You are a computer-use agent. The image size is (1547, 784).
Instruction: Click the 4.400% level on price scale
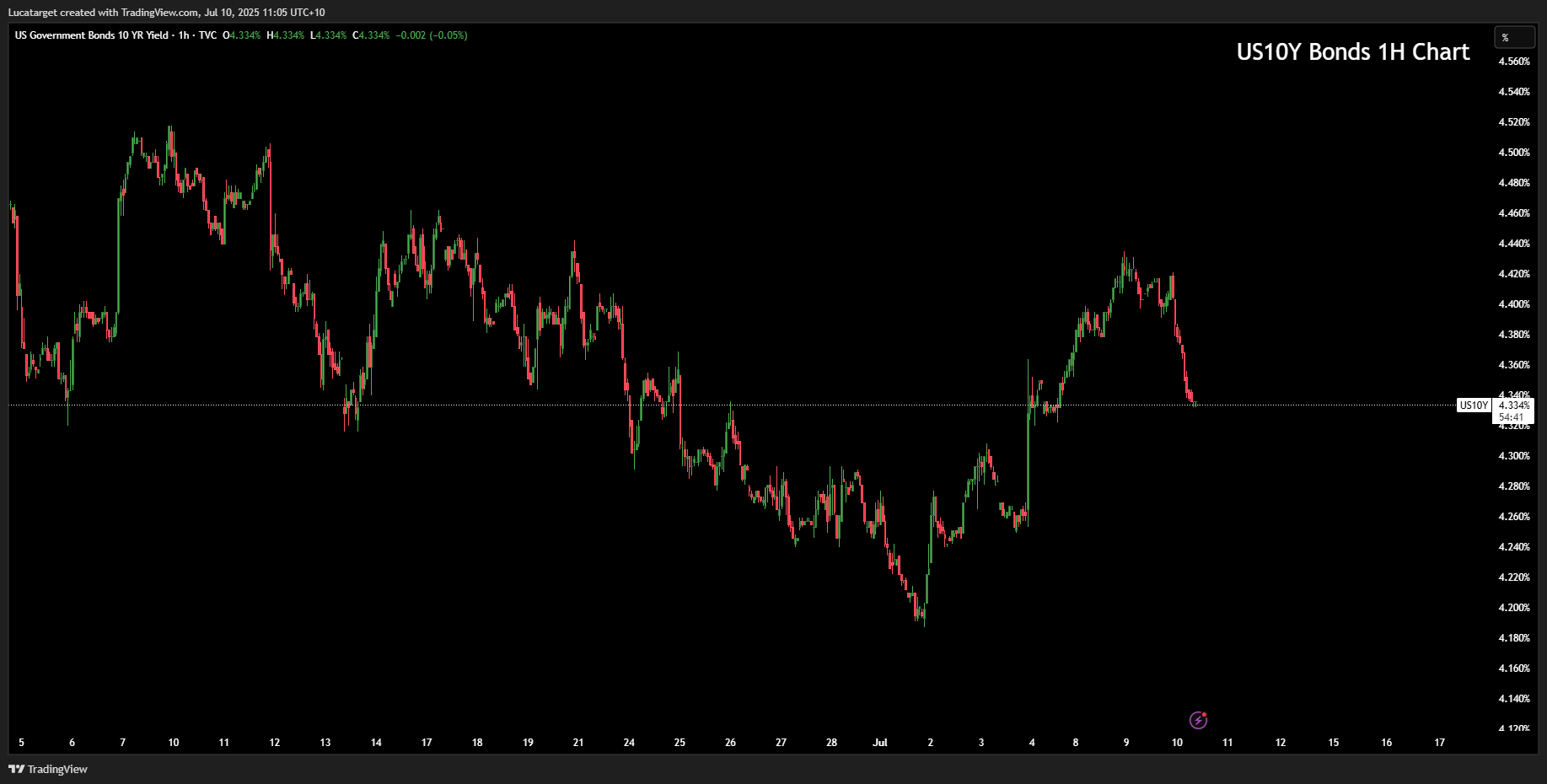[x=1513, y=304]
